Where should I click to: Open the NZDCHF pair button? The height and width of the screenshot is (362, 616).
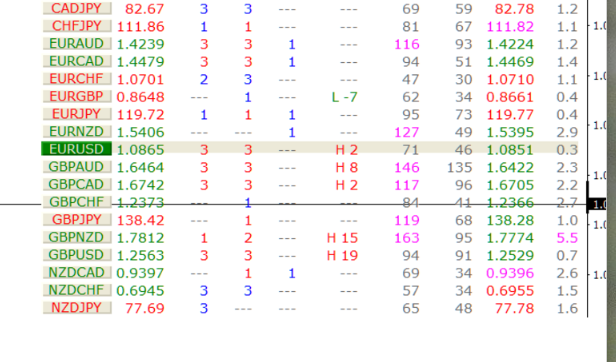[x=77, y=290]
